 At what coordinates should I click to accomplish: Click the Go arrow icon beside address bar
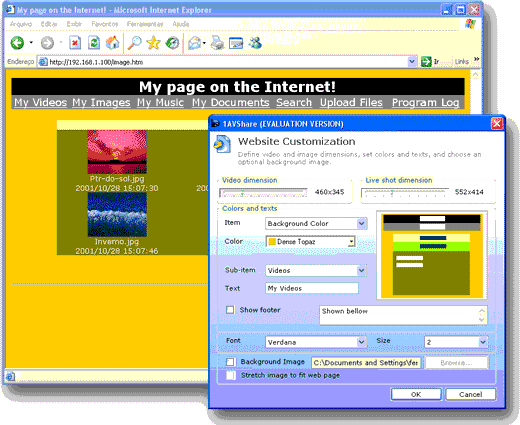pos(426,62)
